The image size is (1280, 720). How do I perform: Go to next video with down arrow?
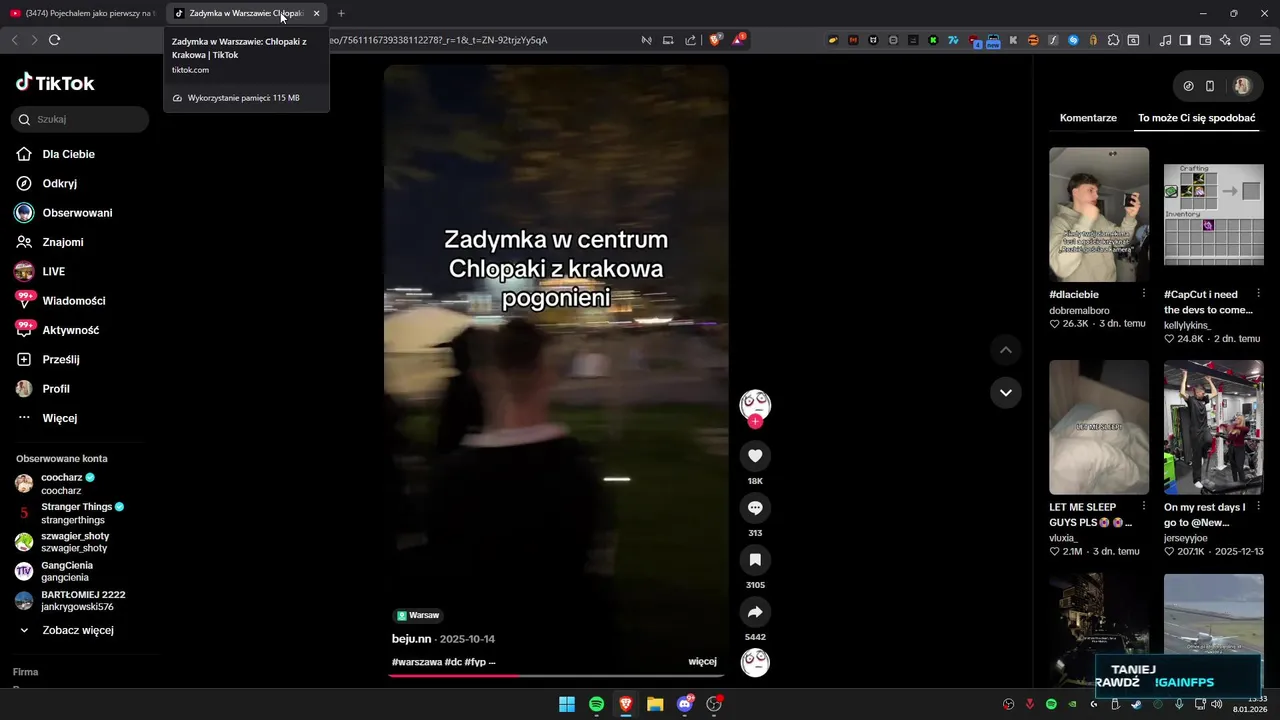tap(1005, 393)
